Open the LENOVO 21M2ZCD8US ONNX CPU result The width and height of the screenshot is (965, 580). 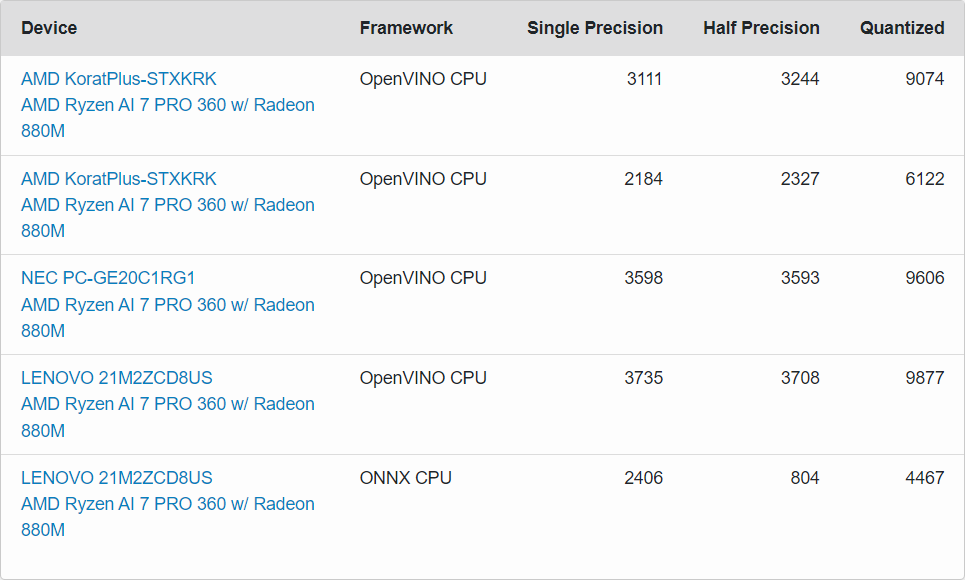click(116, 478)
